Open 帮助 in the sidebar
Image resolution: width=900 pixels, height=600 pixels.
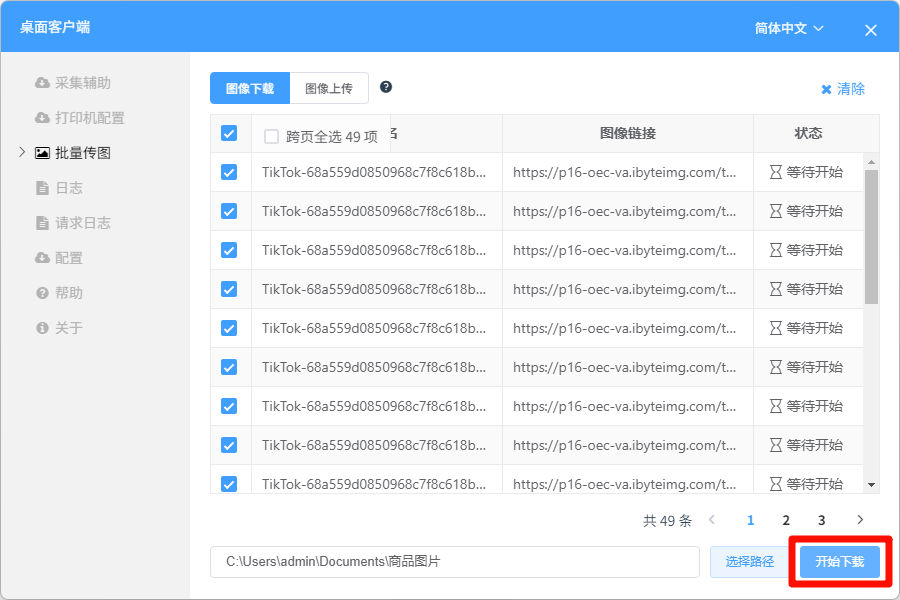pyautogui.click(x=59, y=293)
